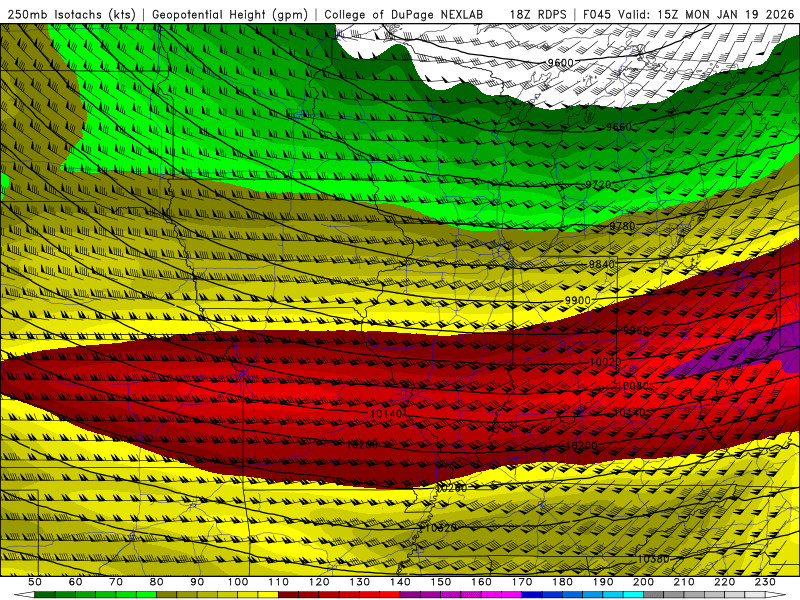Click the 70 knot color scale label
The height and width of the screenshot is (600, 800).
pyautogui.click(x=116, y=582)
